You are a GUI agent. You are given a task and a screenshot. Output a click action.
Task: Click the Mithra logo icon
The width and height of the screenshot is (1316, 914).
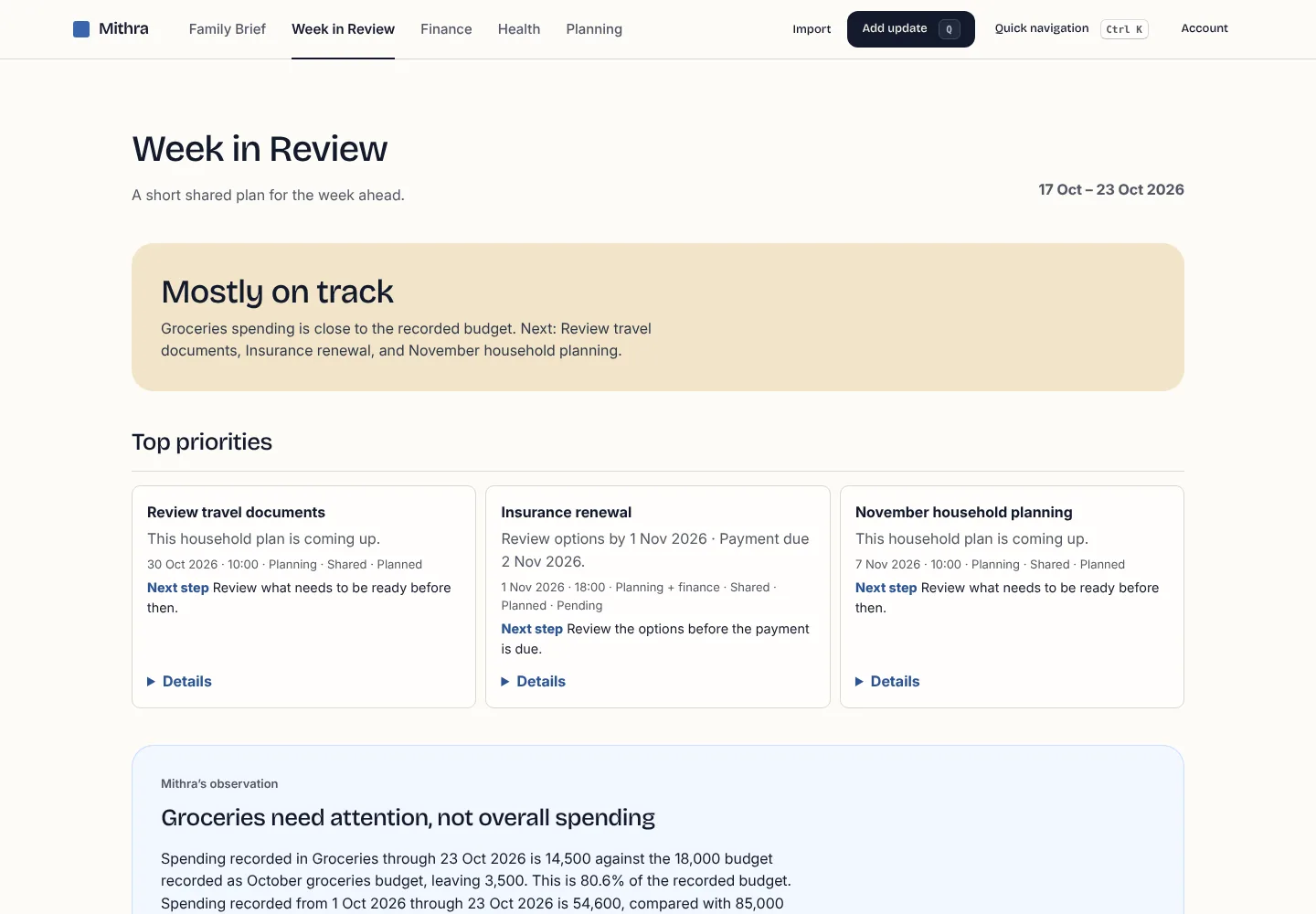(x=81, y=29)
